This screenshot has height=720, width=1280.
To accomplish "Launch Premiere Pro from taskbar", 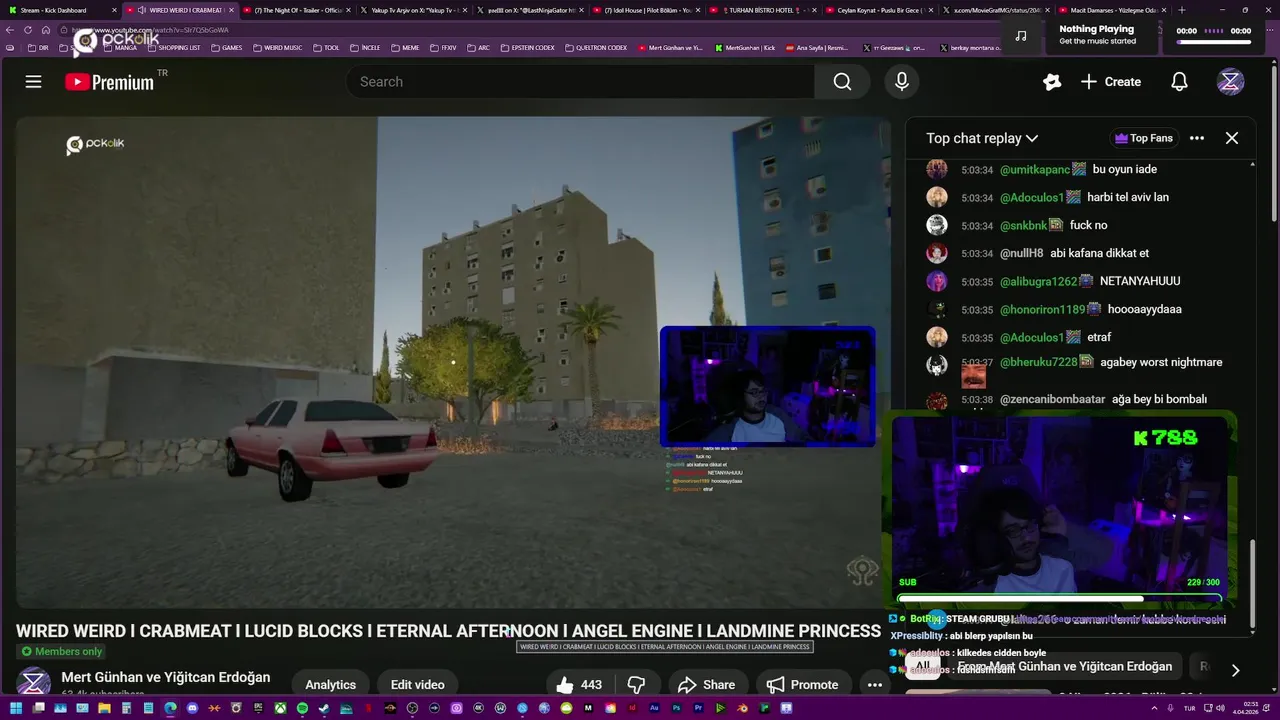I will pyautogui.click(x=698, y=708).
